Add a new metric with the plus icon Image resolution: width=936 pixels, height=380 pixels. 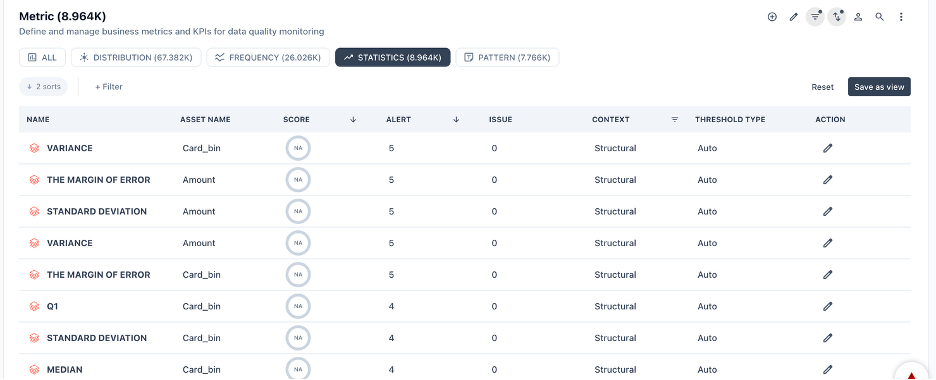772,17
